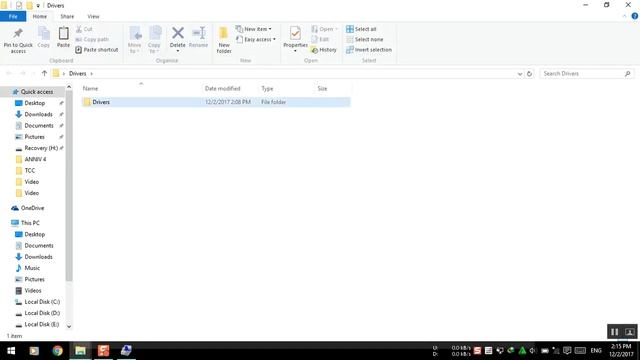
Task: Open the TCC folder
Action: [30, 171]
